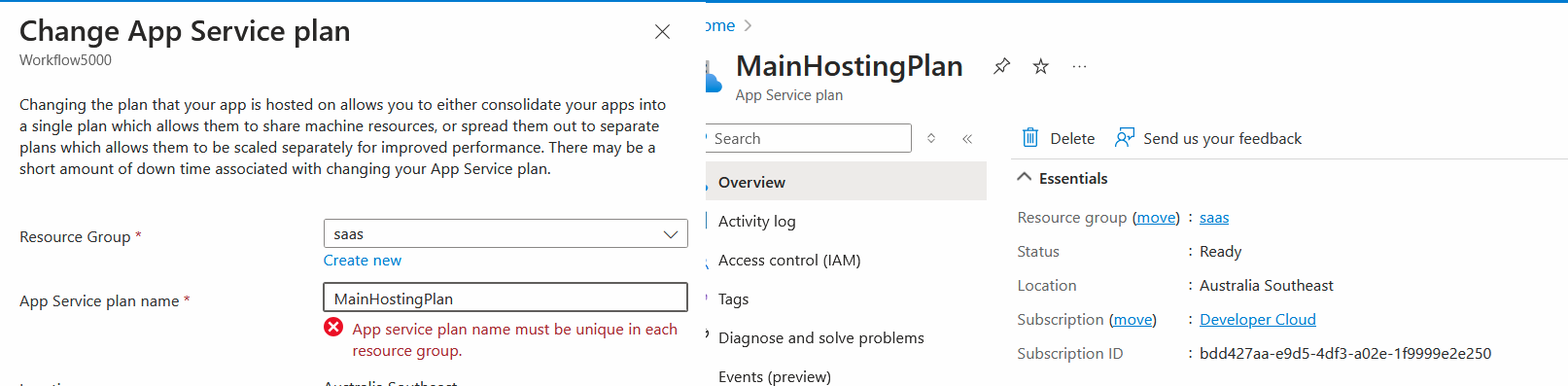Click the Send us your feedback icon
Viewport: 1568px width, 386px height.
coord(1125,138)
